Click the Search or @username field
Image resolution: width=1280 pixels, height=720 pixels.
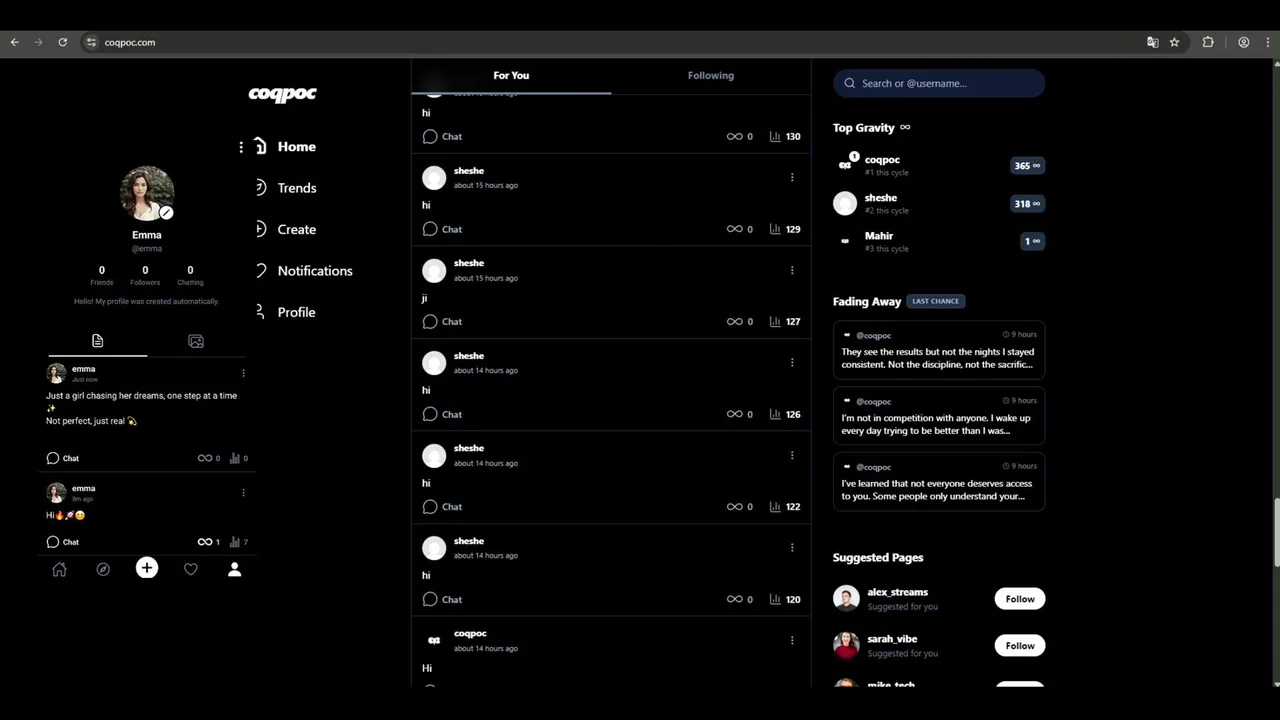click(939, 83)
